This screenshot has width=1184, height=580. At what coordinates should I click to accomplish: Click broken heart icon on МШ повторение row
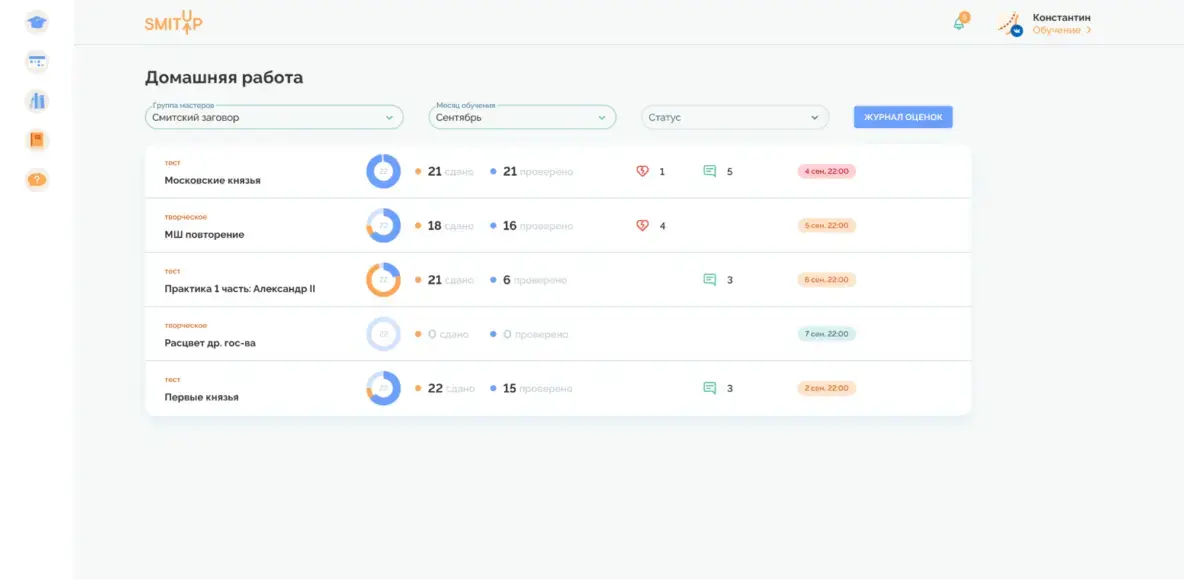(643, 225)
